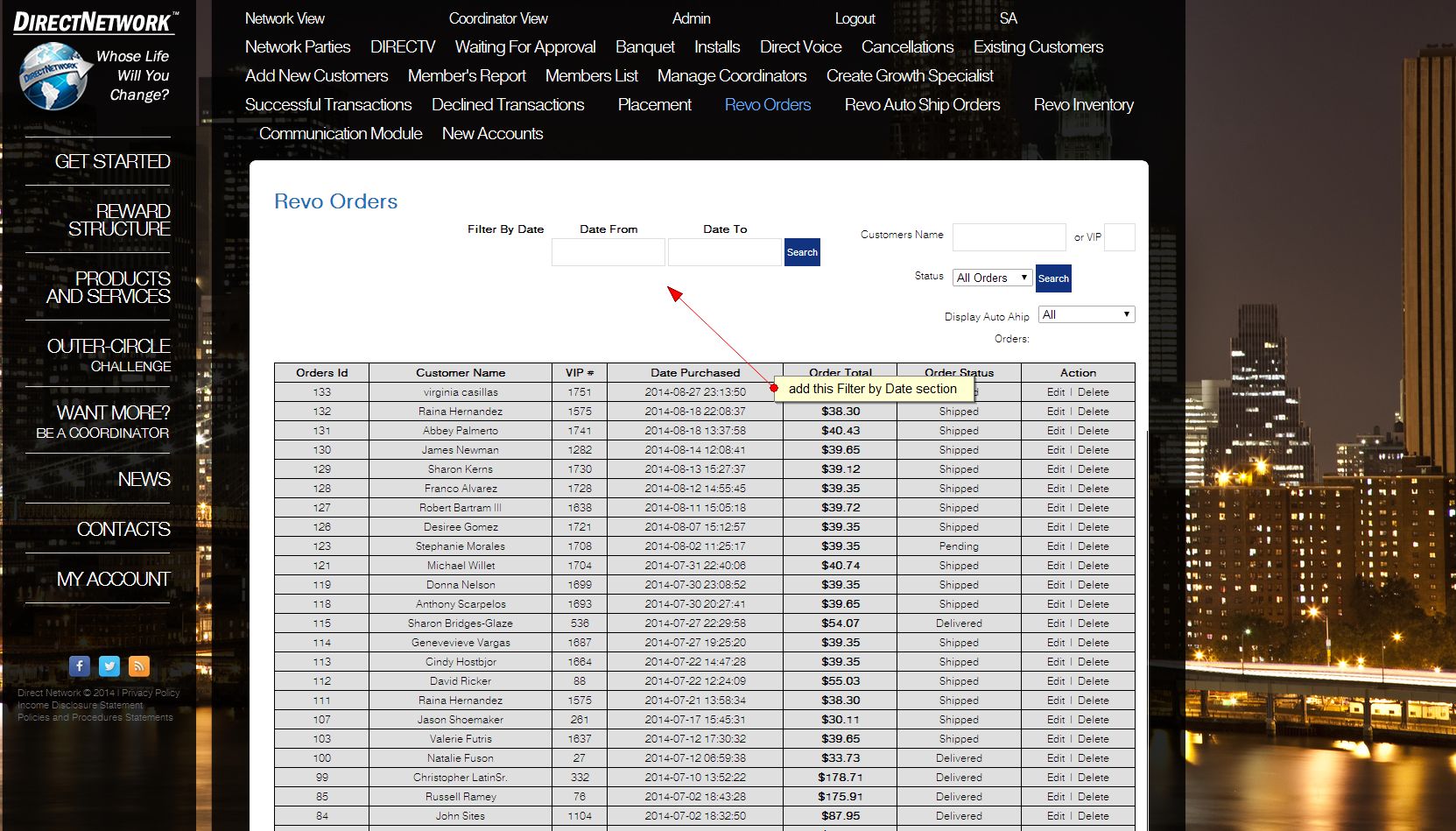The width and height of the screenshot is (1456, 831).
Task: Delete order 132 for Raina Hernandez
Action: [1094, 412]
